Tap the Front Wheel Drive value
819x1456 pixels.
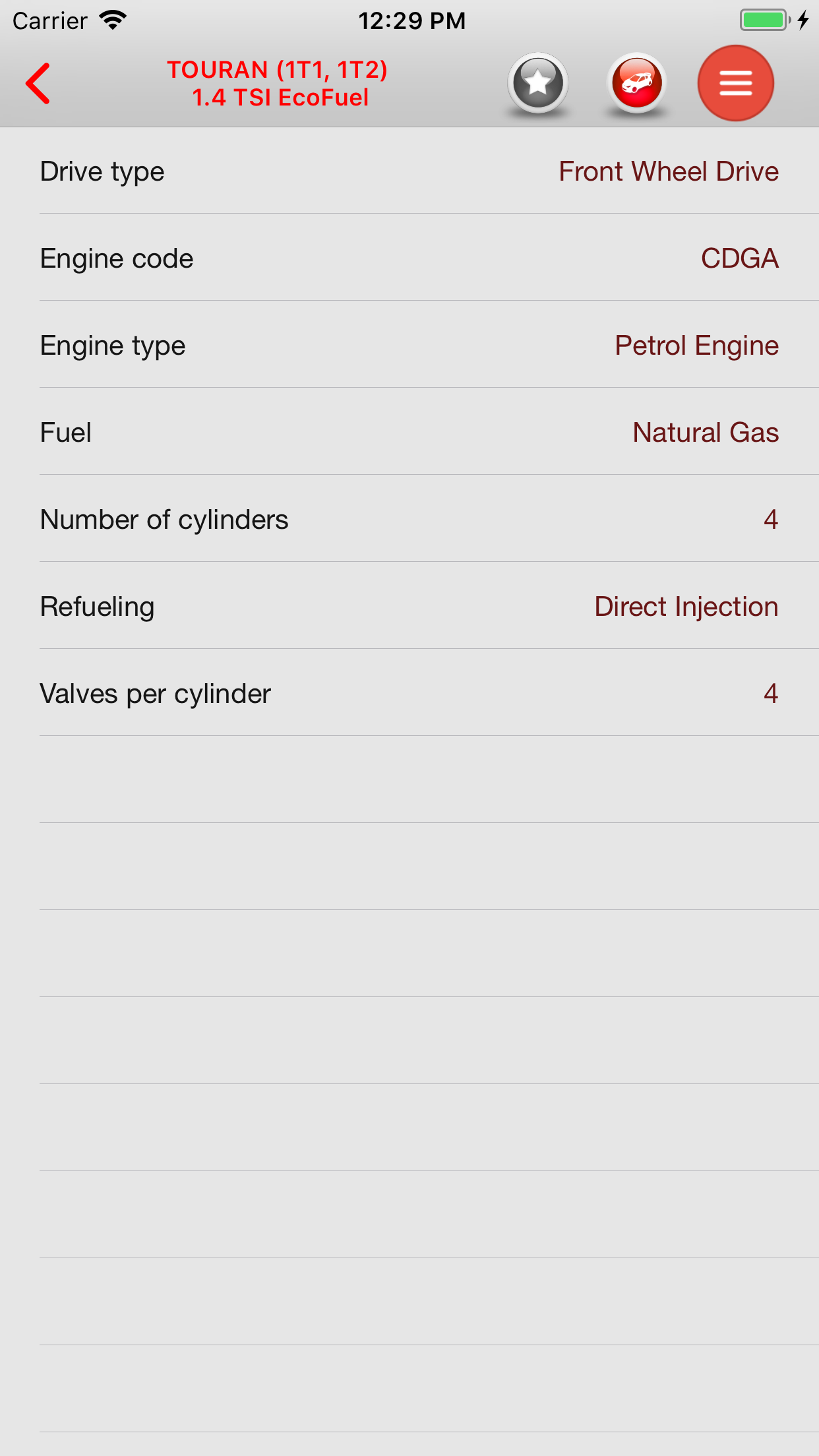tap(669, 171)
